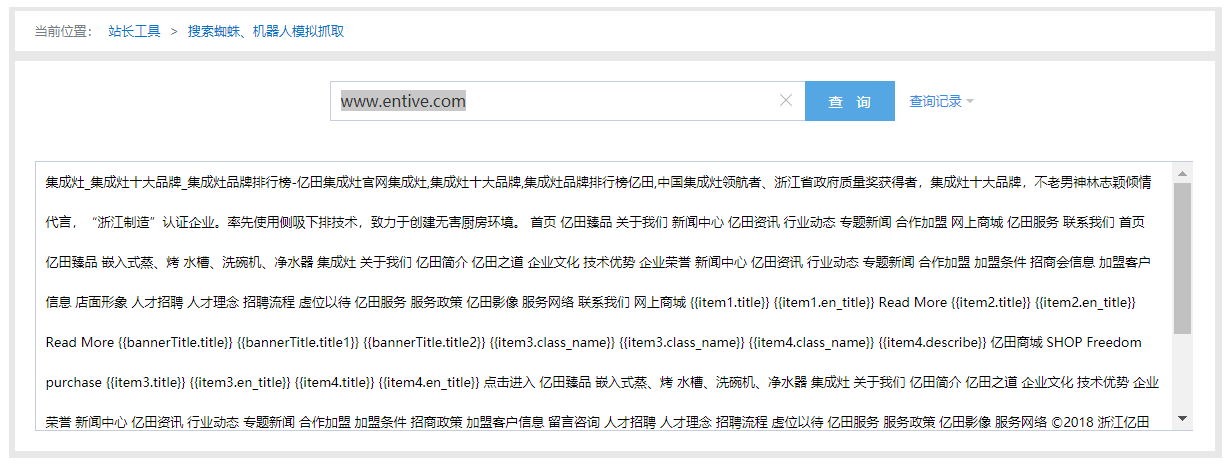Open the 搜索蜘蛛、机器人模拟抓取 breadcrumb link

click(266, 31)
